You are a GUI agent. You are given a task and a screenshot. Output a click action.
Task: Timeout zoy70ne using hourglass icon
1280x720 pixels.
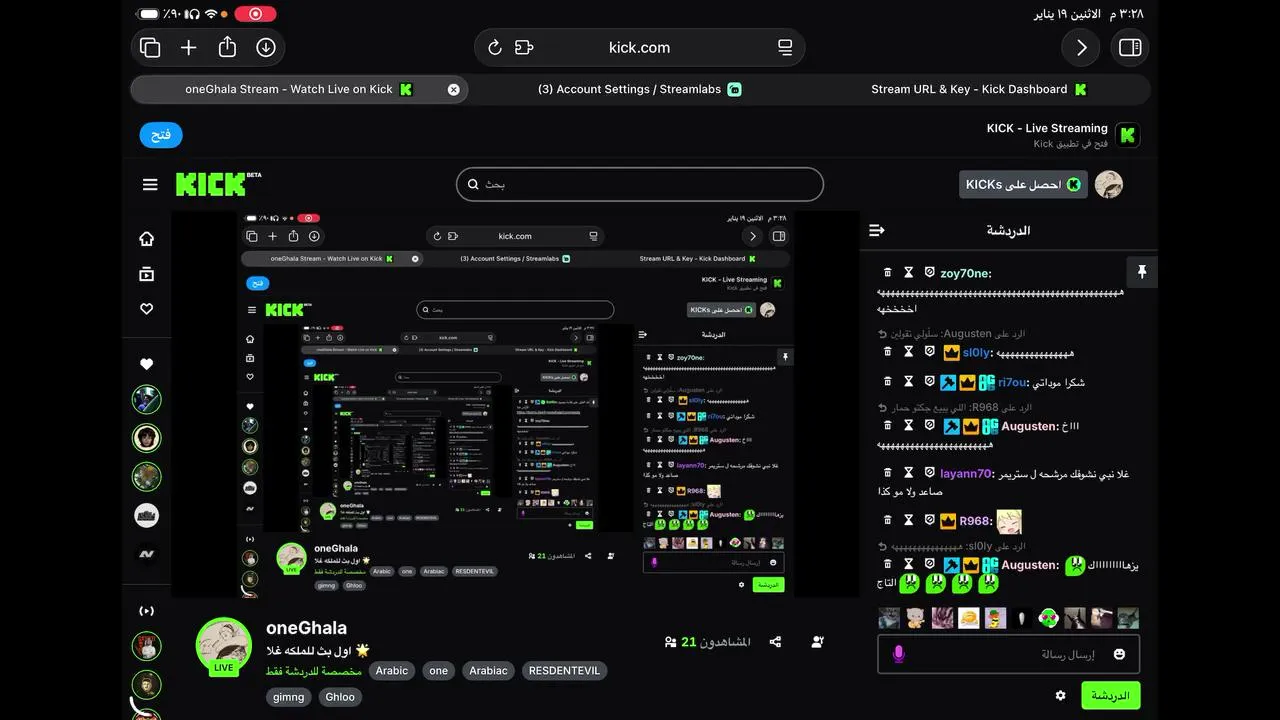(x=909, y=272)
